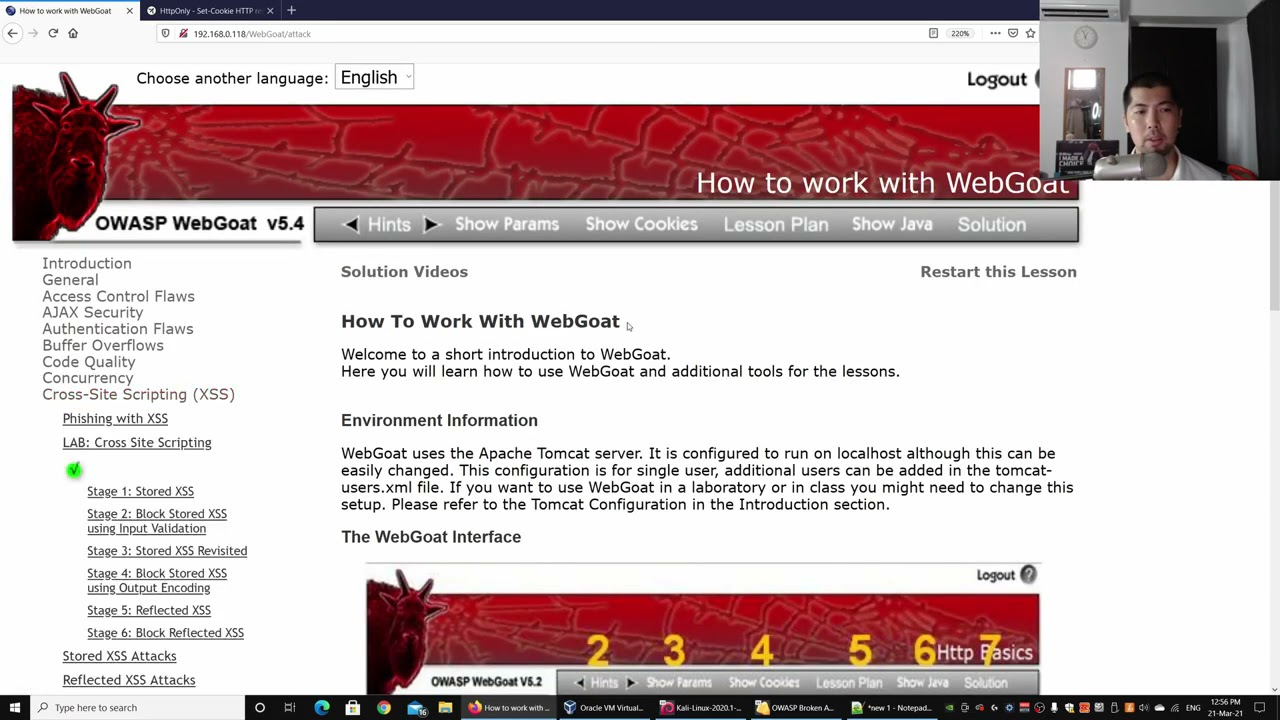Viewport: 1280px width, 720px height.
Task: Expand the Introduction category
Action: click(87, 263)
